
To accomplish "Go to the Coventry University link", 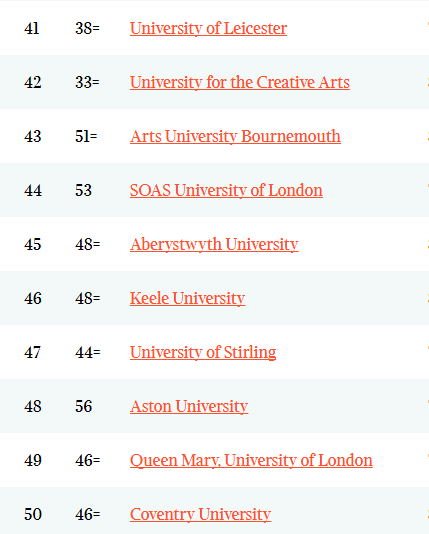I will (x=201, y=515).
